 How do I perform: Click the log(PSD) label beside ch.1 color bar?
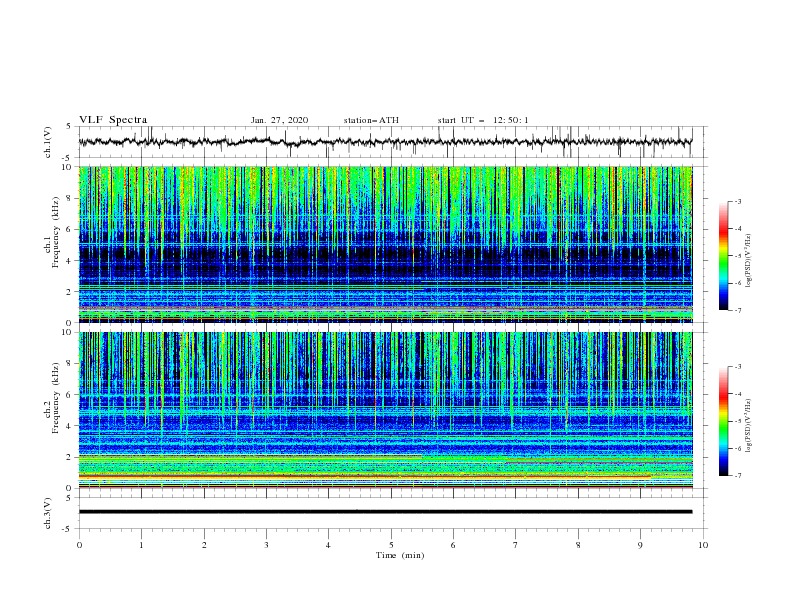tap(748, 261)
